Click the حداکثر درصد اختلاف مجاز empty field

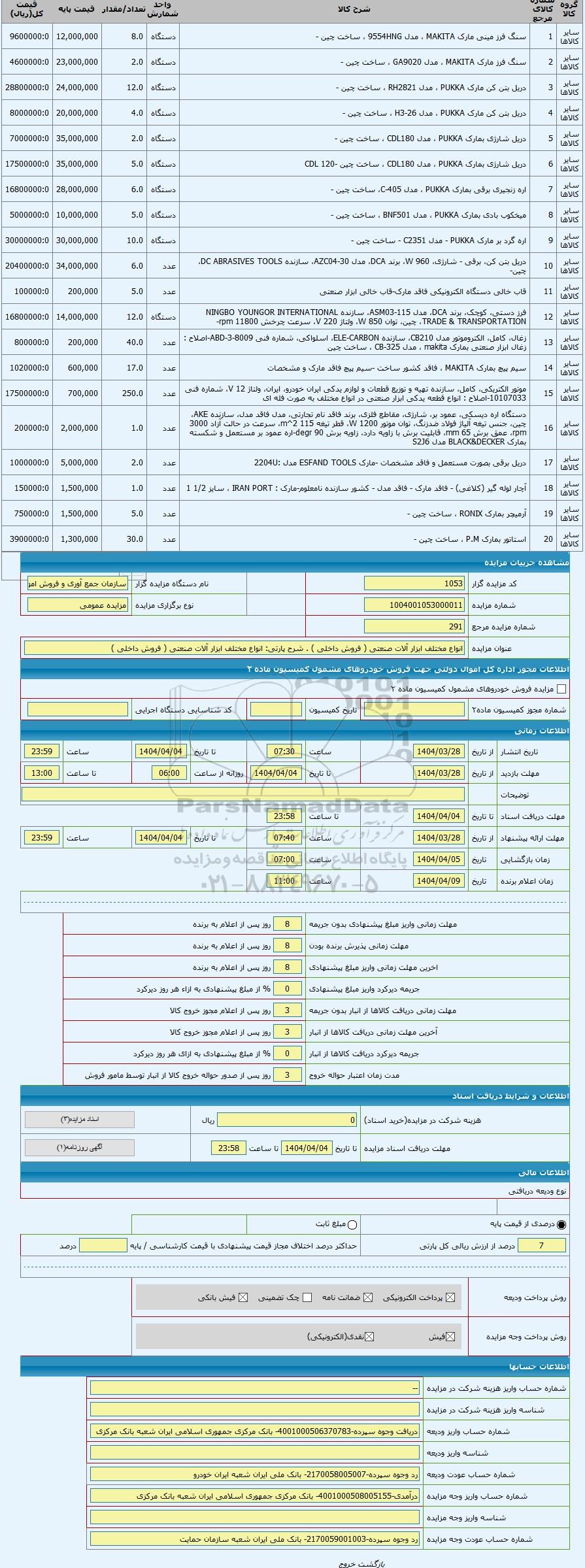(103, 1245)
